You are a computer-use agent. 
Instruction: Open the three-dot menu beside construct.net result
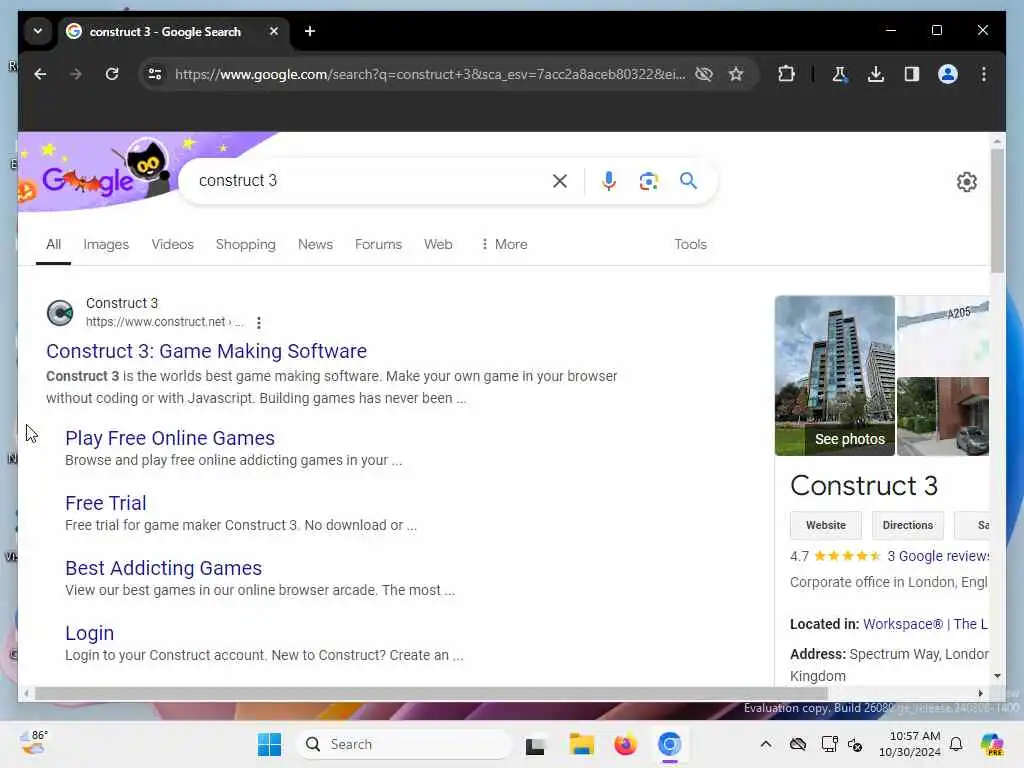point(259,323)
